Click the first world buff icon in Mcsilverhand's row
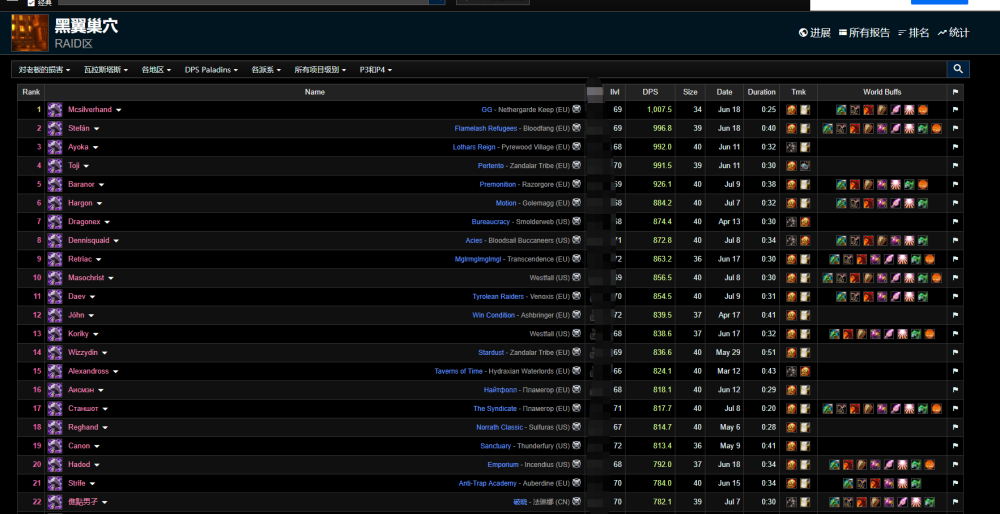Screen dimensions: 1000x514 point(841,110)
